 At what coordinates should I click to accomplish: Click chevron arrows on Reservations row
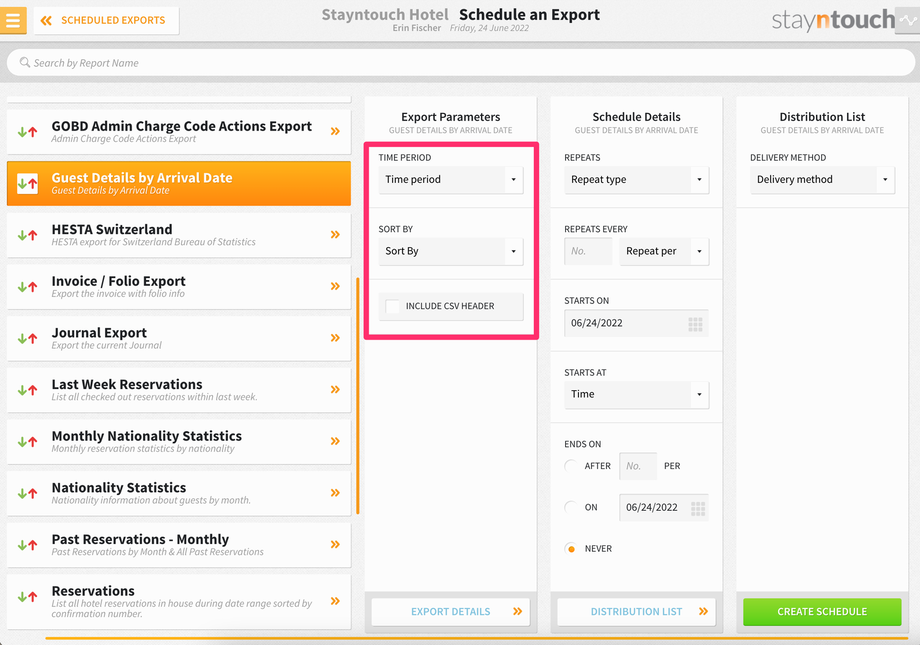335,601
